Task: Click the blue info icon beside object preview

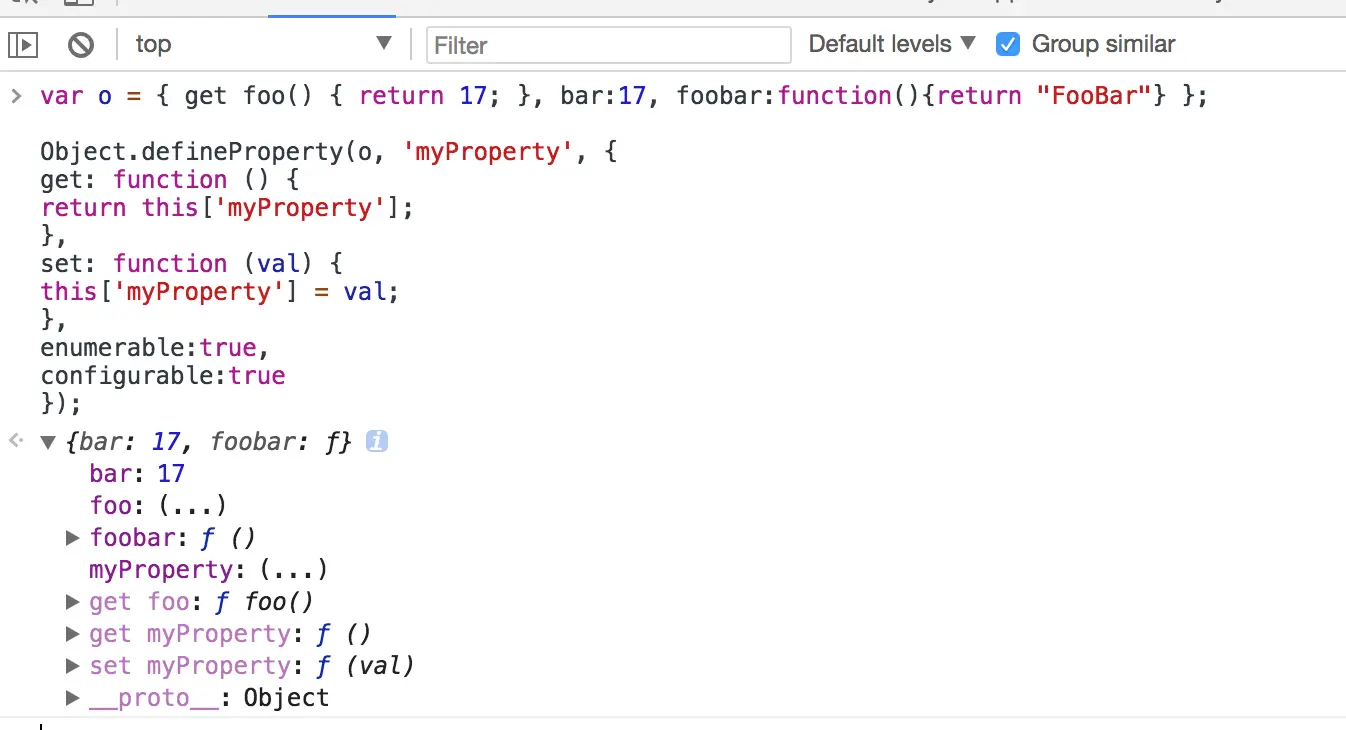Action: coord(377,441)
